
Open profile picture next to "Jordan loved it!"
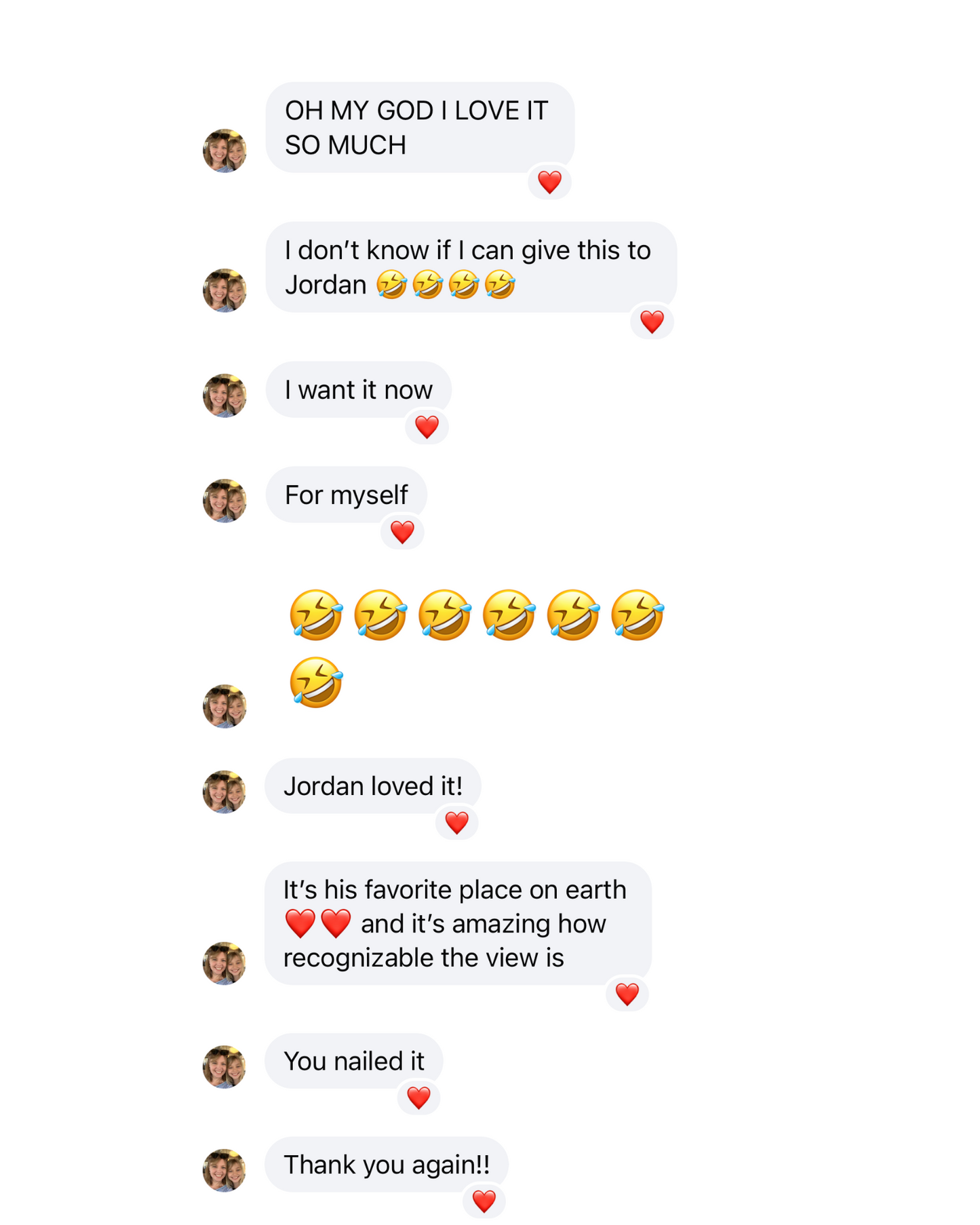(224, 792)
